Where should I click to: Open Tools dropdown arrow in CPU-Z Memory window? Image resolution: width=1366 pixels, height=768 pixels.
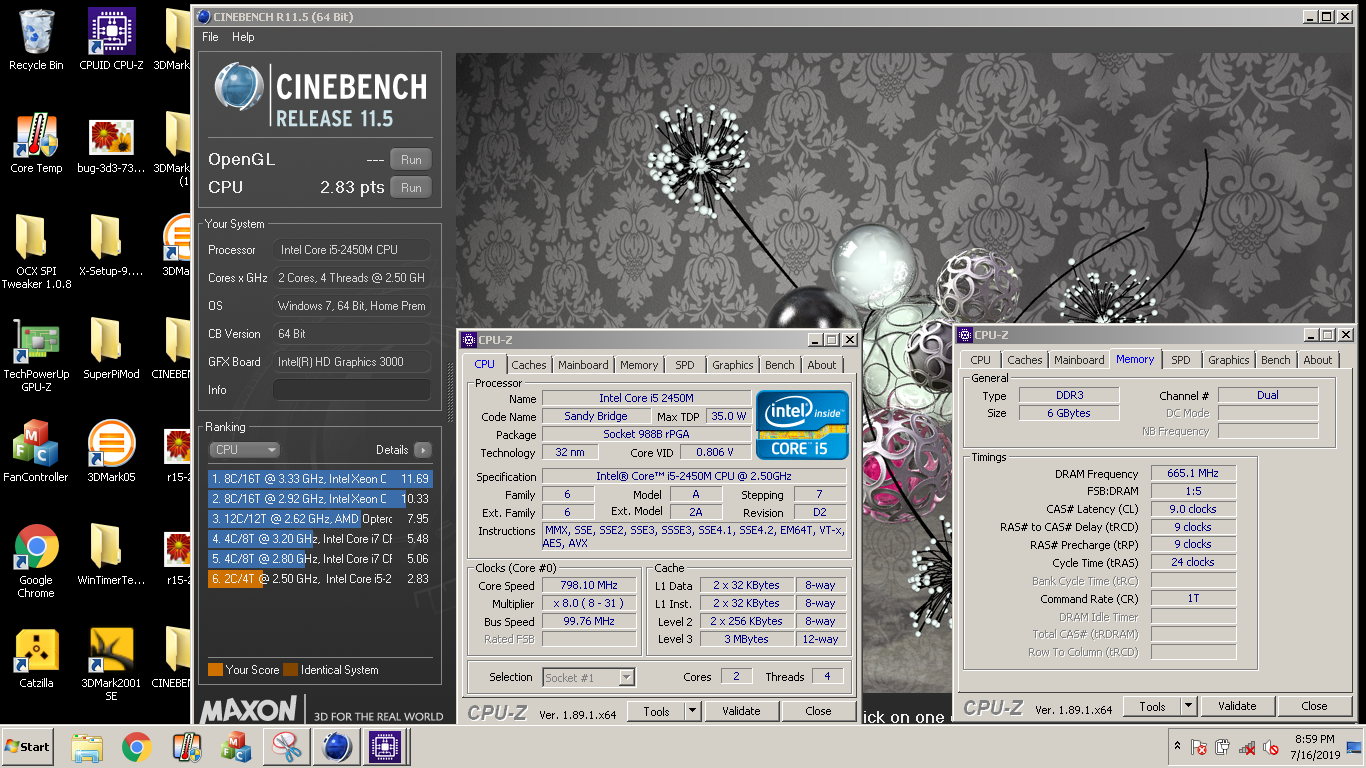pyautogui.click(x=1188, y=706)
